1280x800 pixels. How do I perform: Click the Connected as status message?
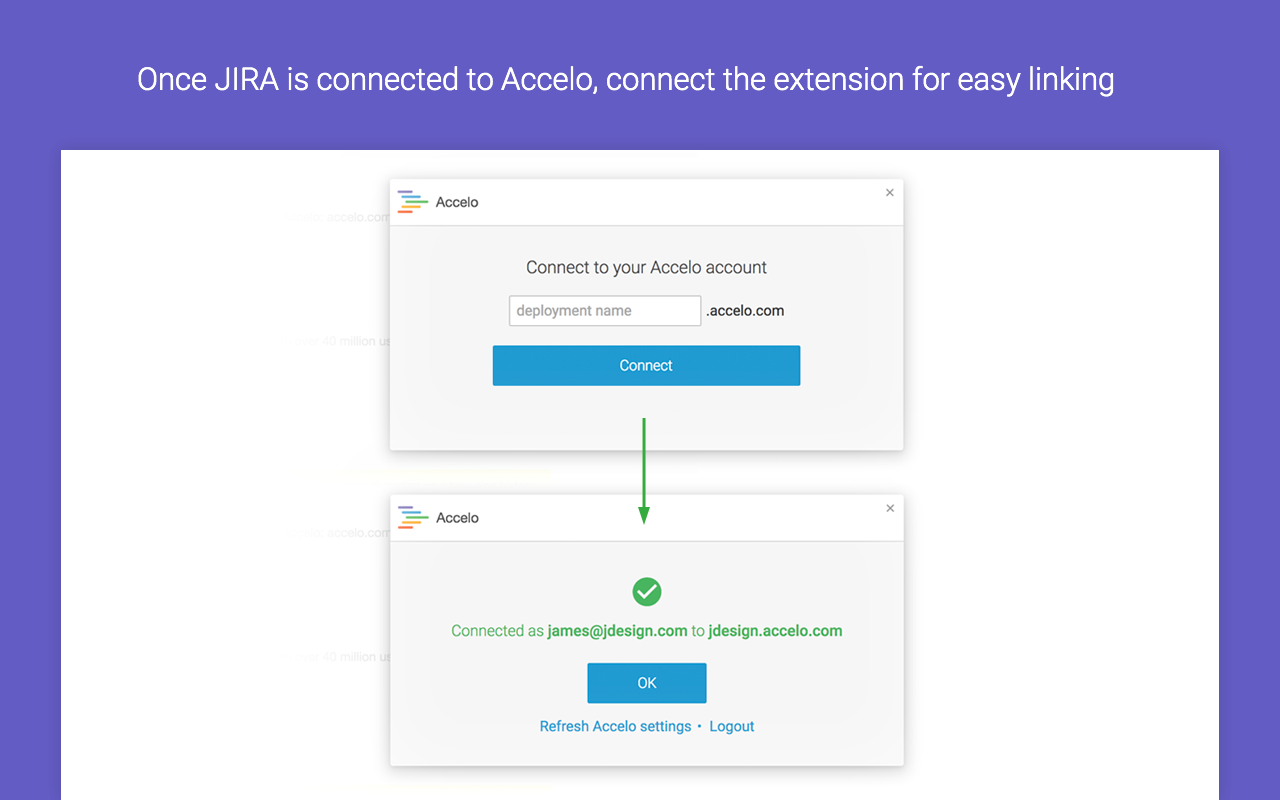coord(496,631)
